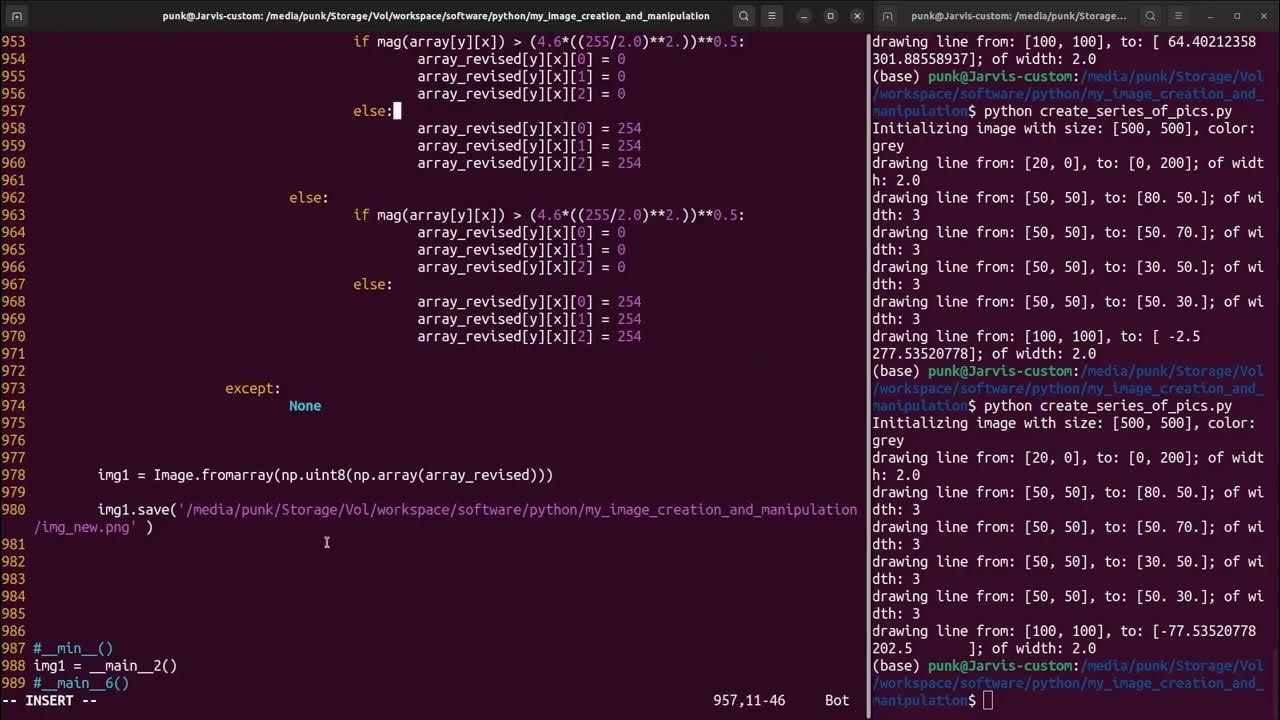This screenshot has width=1280, height=720.
Task: Minimize the right terminal window
Action: pos(1210,16)
